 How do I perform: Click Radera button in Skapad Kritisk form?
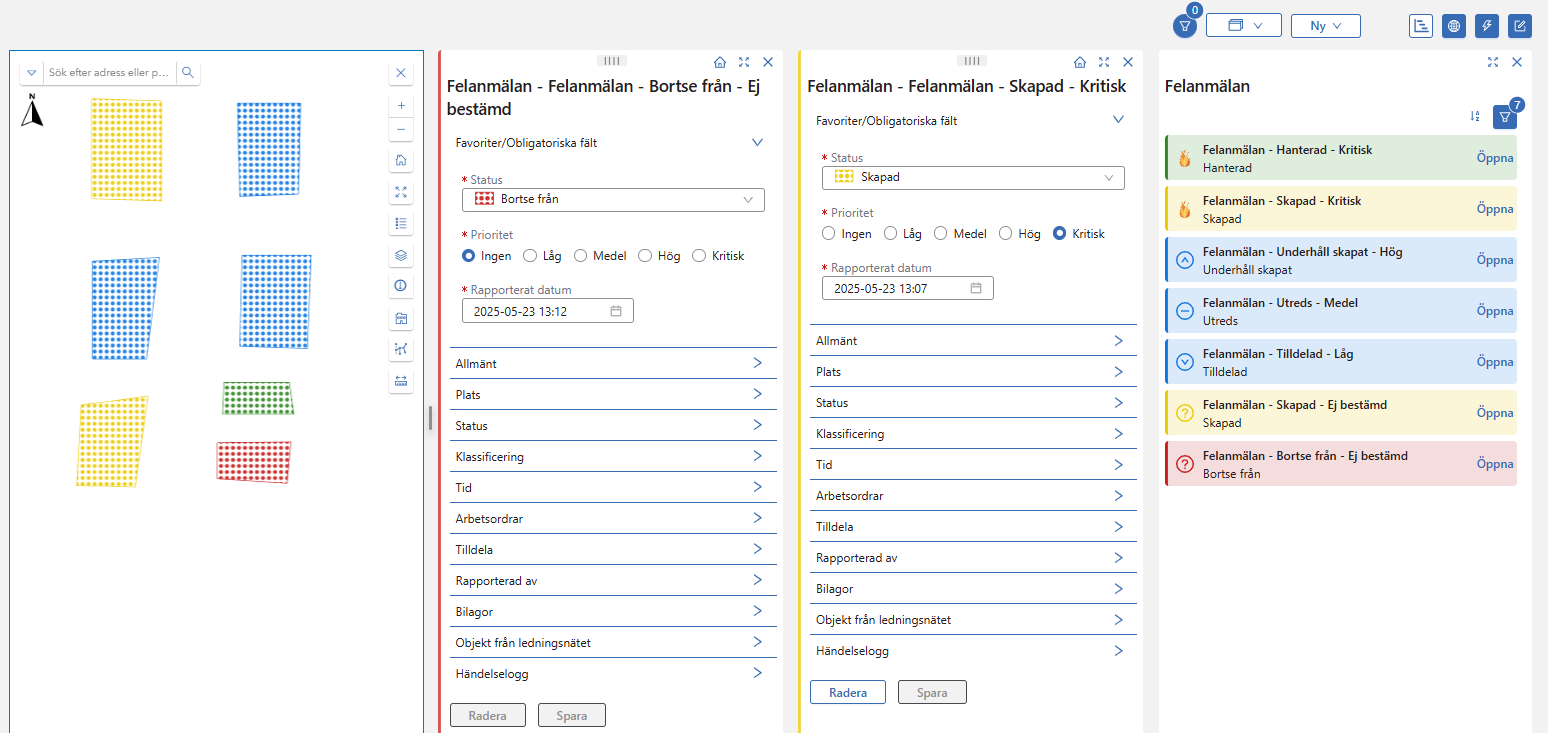(x=847, y=693)
